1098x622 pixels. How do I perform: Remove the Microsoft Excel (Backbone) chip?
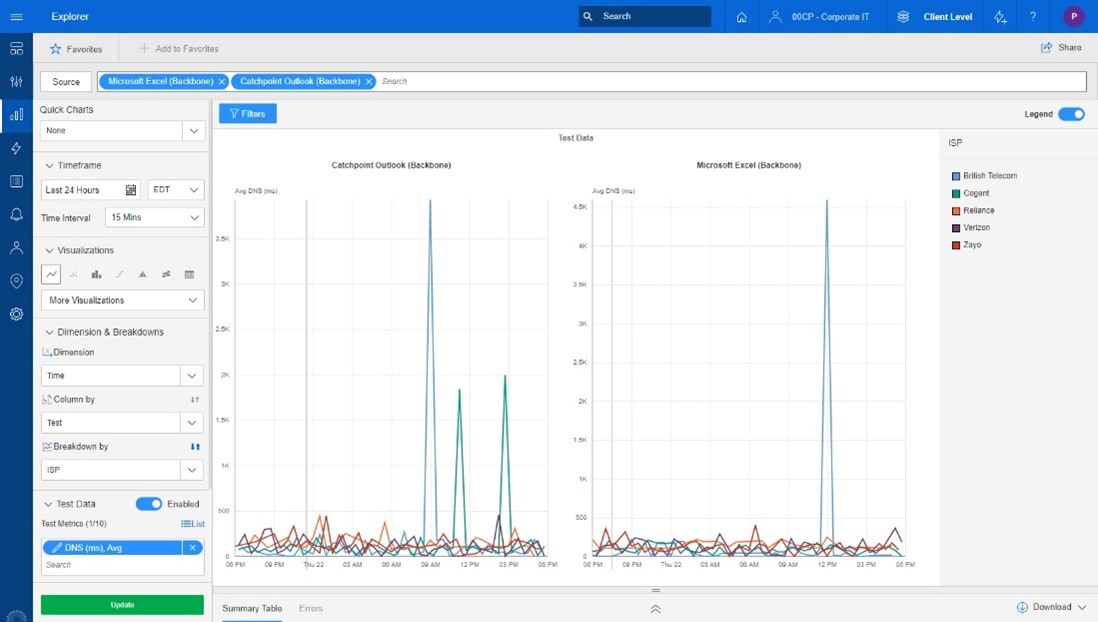(x=222, y=81)
